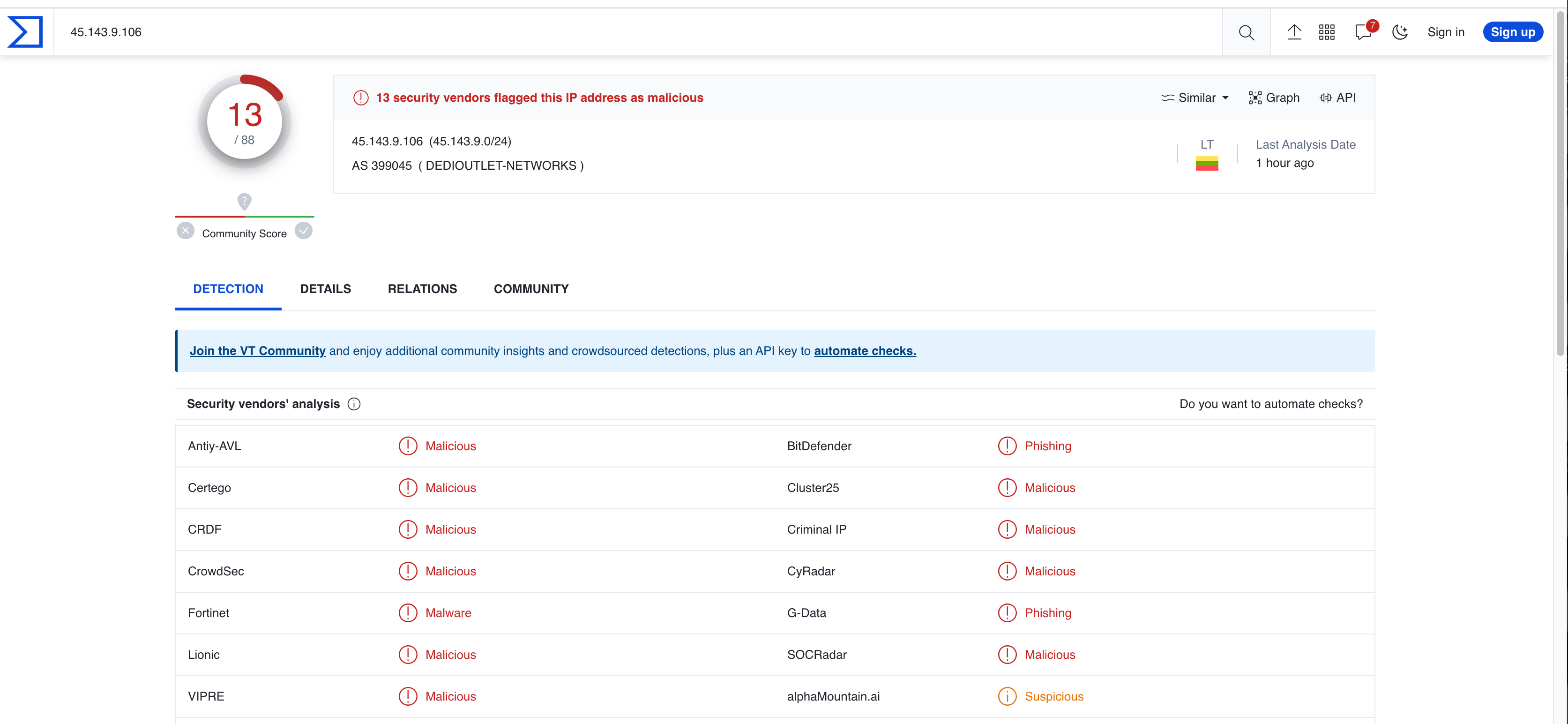1568x724 pixels.
Task: Select the Antiy-AVL vendor name
Action: coord(214,446)
